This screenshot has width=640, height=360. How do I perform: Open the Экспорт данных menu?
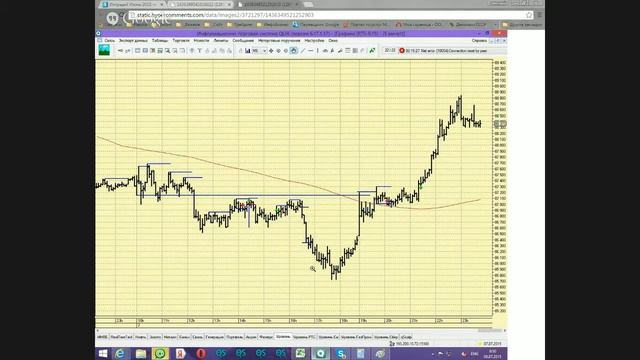133,41
